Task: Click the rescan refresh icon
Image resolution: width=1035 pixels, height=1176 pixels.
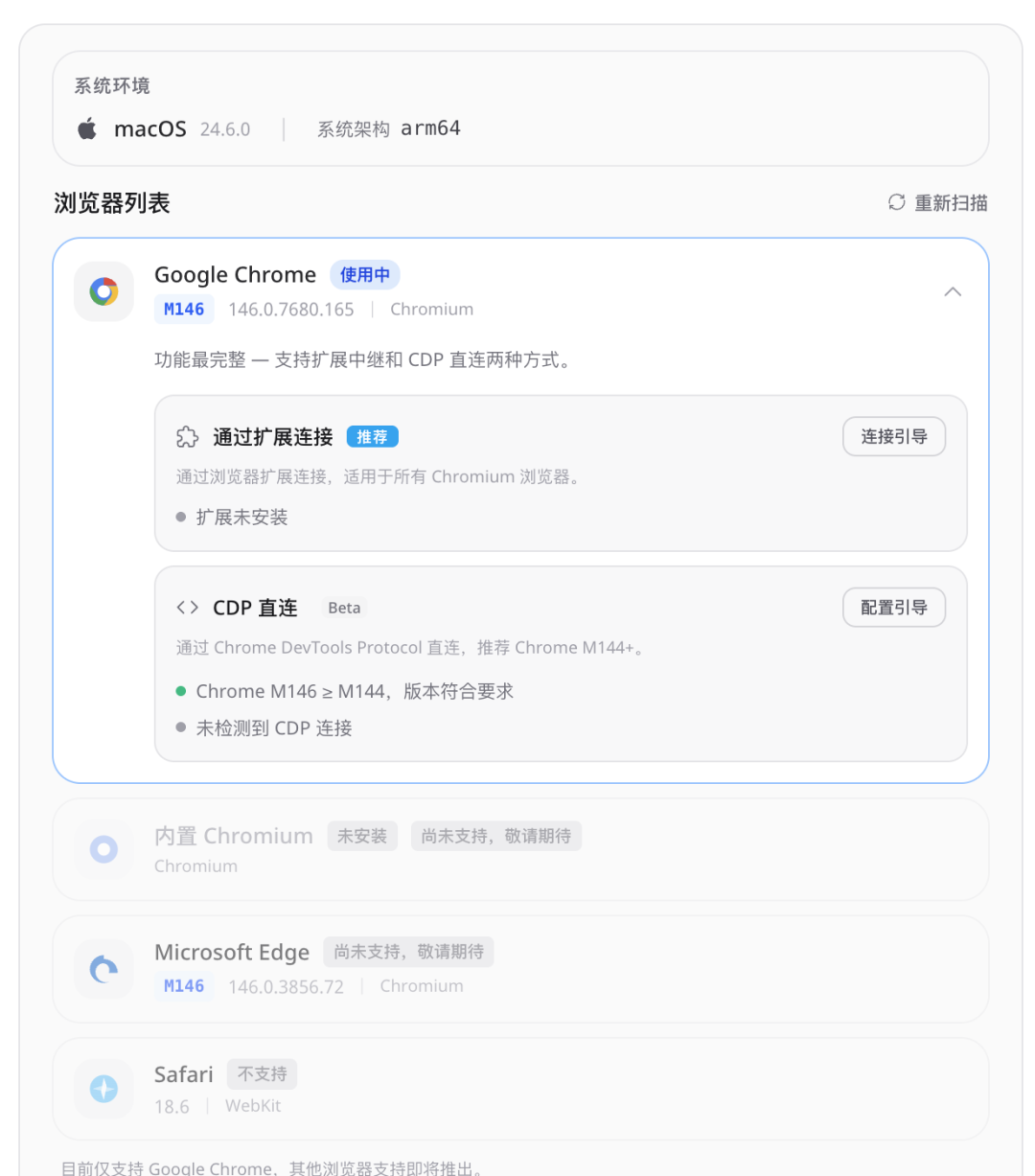Action: (896, 202)
